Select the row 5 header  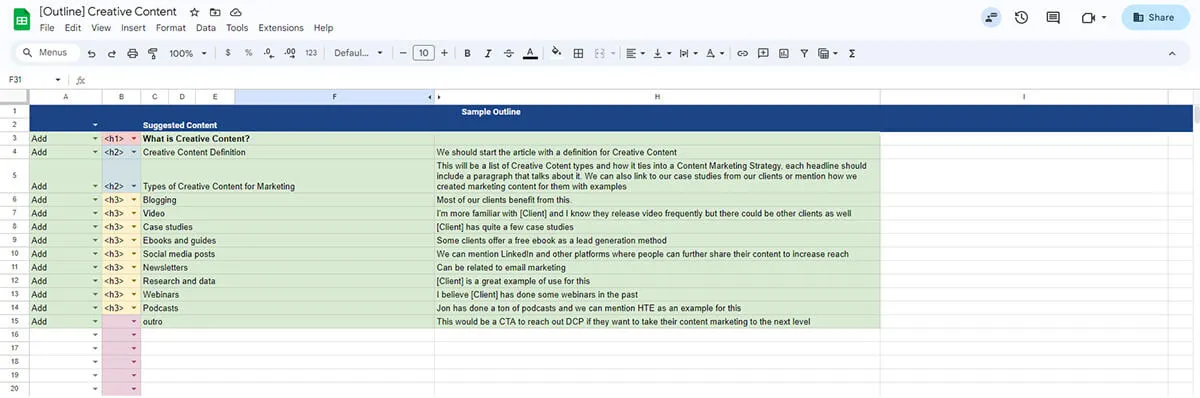tap(14, 175)
